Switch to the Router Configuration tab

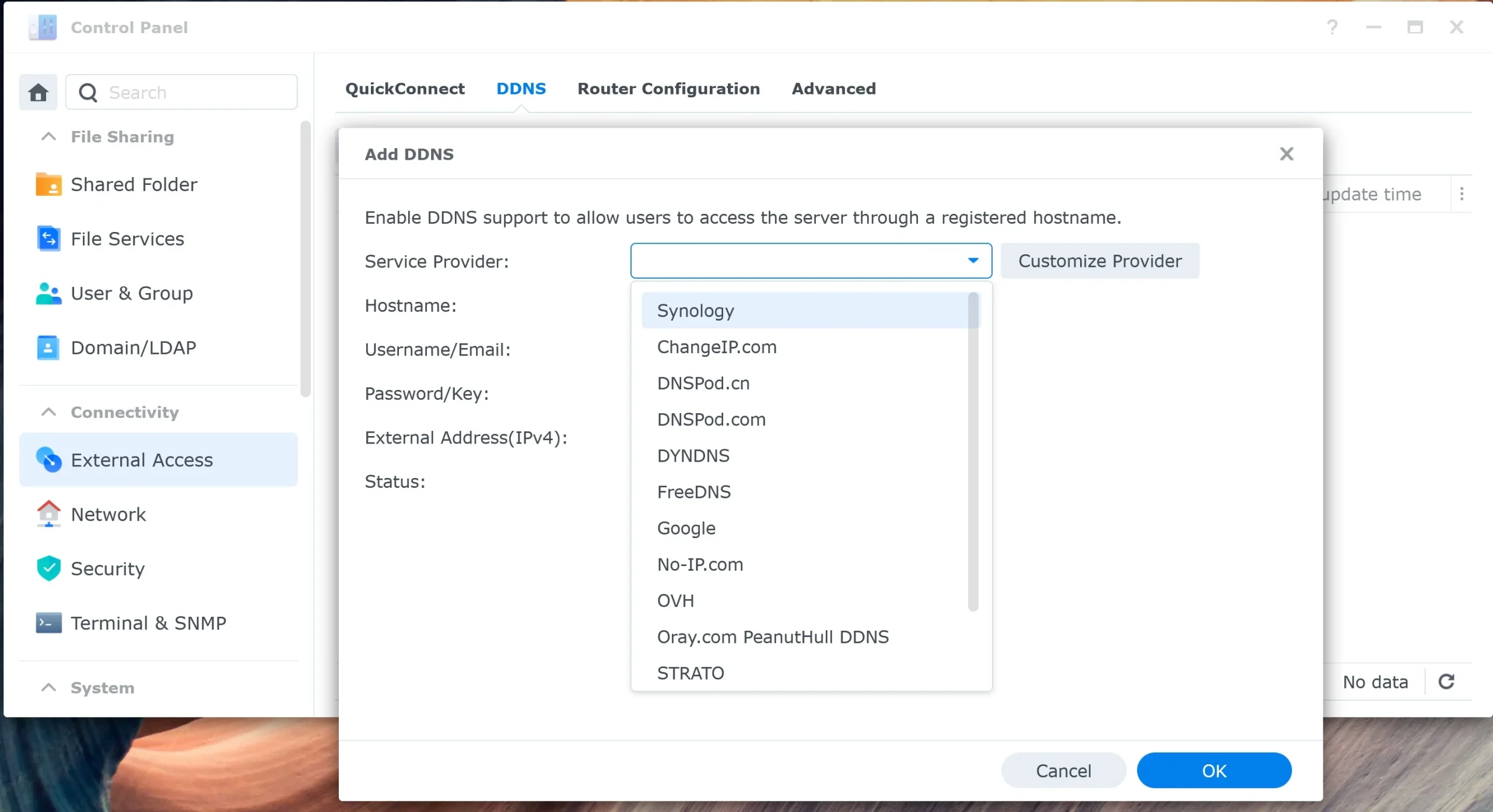click(x=668, y=89)
